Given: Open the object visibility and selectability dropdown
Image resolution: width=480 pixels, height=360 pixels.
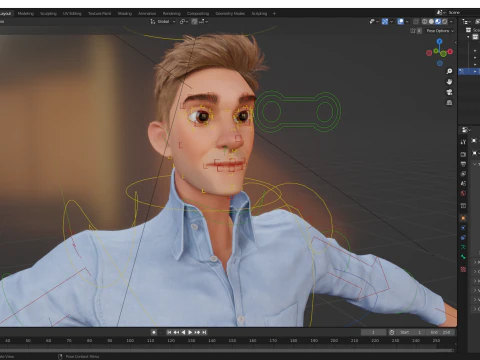Looking at the screenshot, I should pyautogui.click(x=374, y=22).
